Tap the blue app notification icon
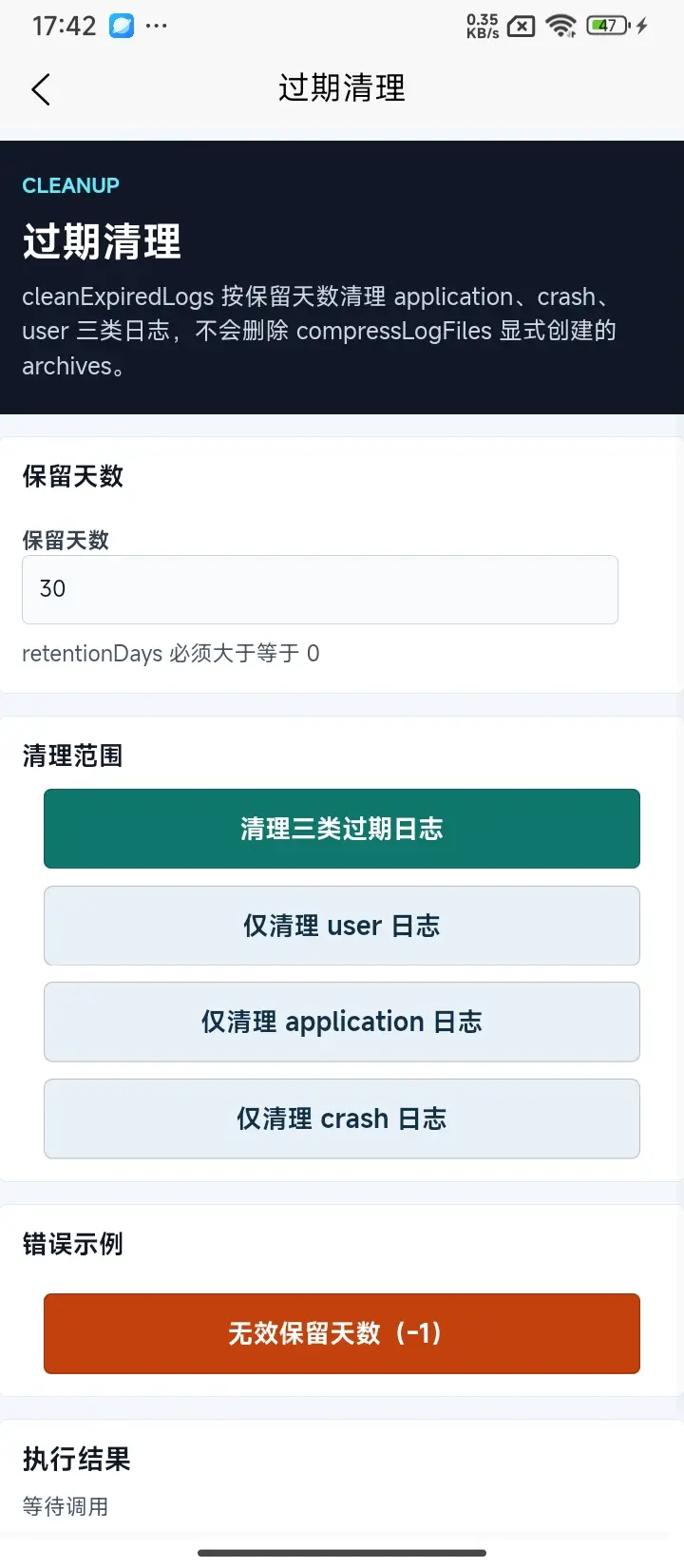This screenshot has height=1568, width=684. pos(122,26)
